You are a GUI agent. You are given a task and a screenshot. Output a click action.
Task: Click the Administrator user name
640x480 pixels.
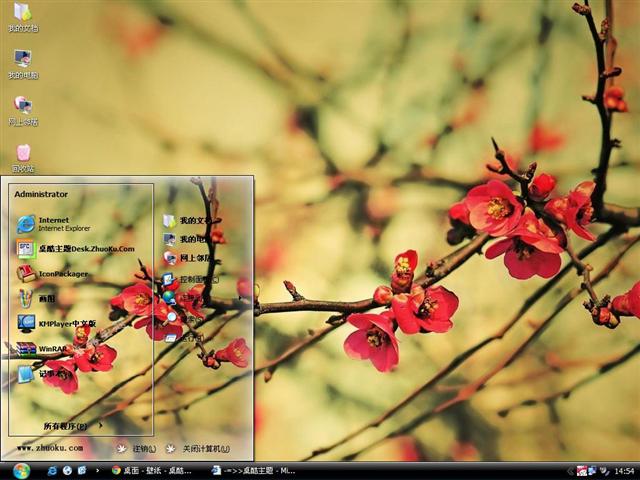(41, 194)
